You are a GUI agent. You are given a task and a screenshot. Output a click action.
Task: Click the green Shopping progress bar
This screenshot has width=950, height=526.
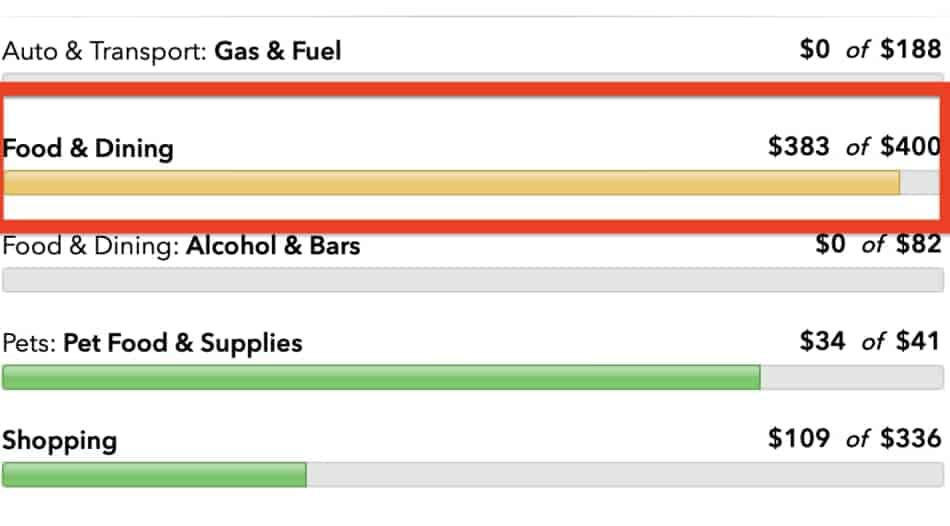(154, 474)
